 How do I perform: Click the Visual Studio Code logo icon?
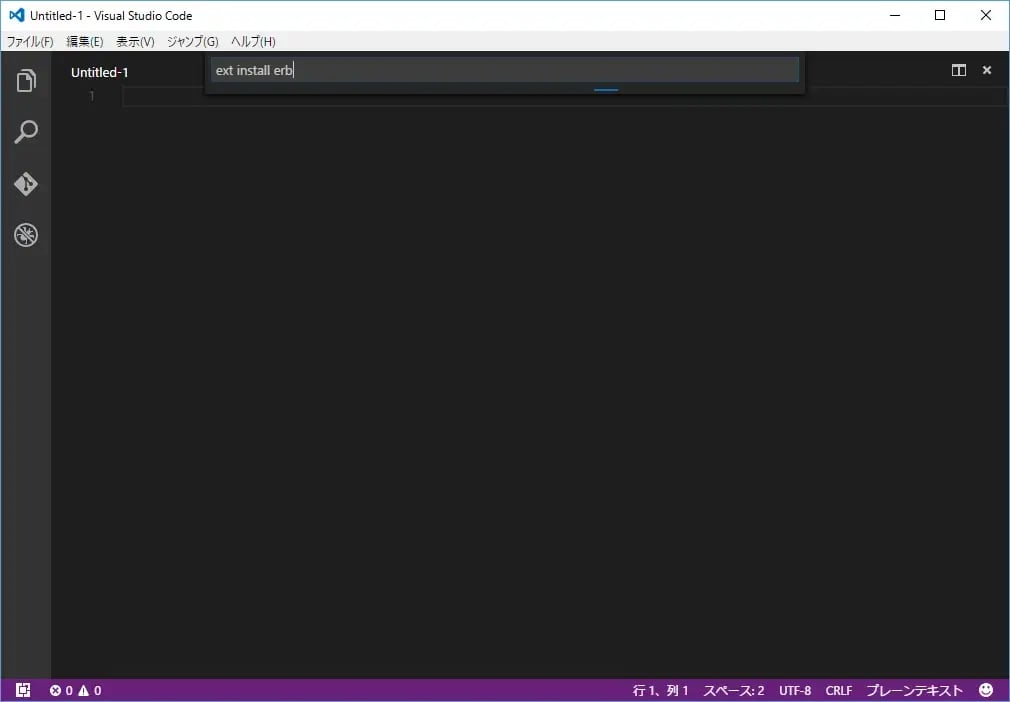click(x=17, y=15)
